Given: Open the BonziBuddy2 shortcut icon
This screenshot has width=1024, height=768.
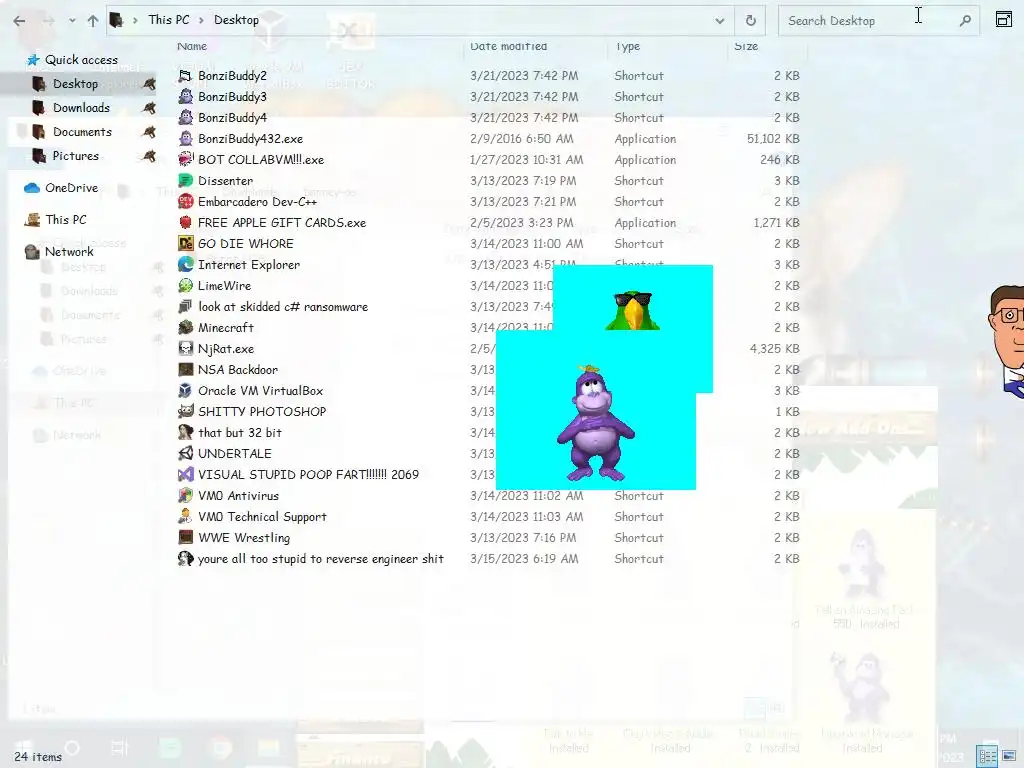Looking at the screenshot, I should (185, 76).
